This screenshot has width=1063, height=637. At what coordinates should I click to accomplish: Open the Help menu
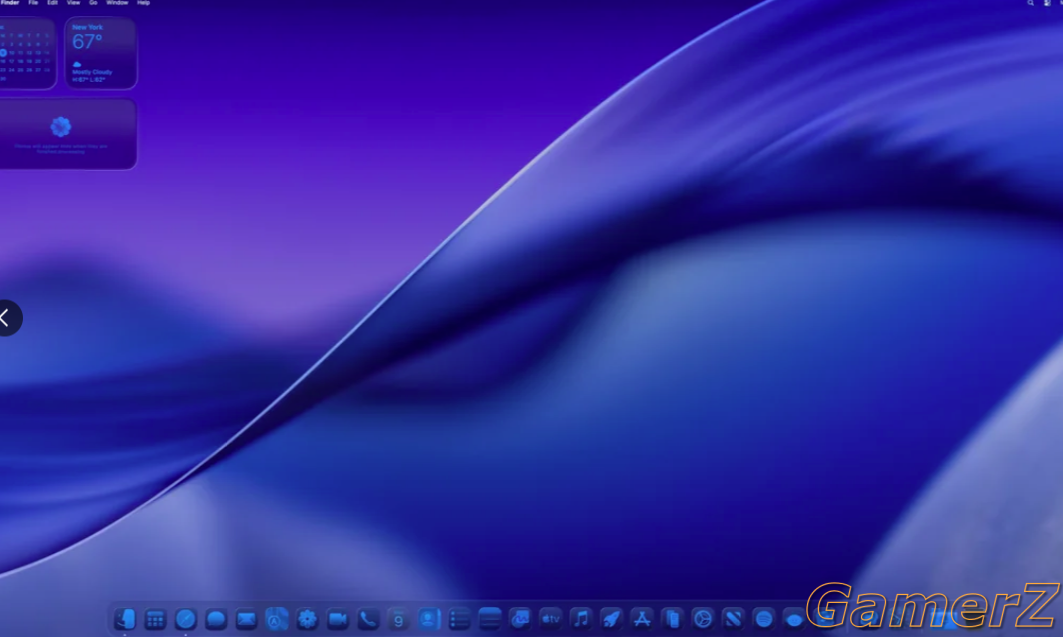[144, 3]
